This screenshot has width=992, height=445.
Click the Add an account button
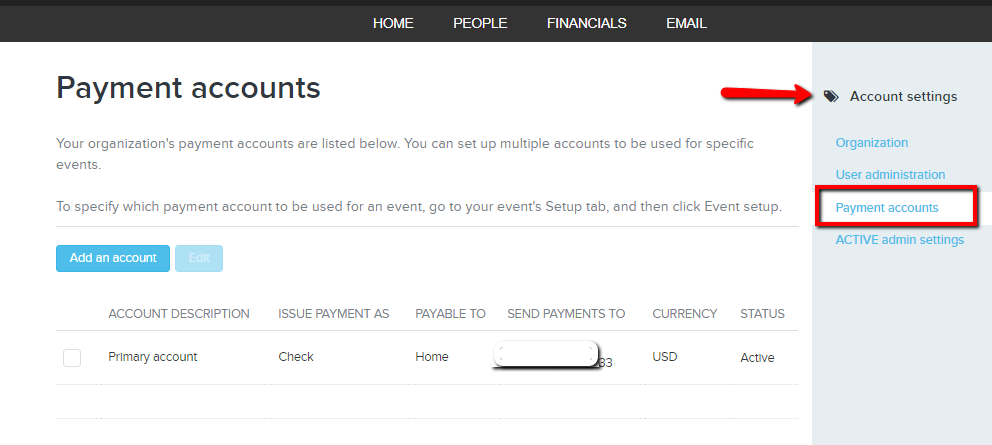click(x=113, y=258)
